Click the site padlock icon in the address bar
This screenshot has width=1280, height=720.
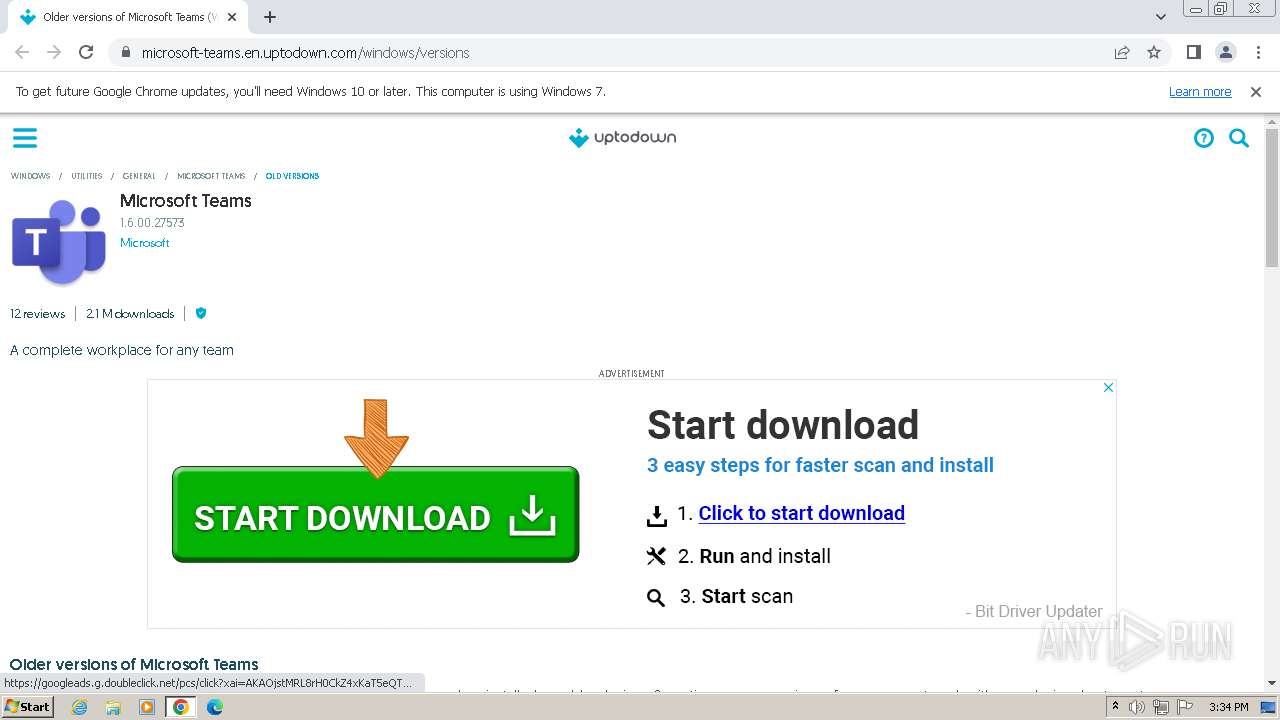click(125, 52)
